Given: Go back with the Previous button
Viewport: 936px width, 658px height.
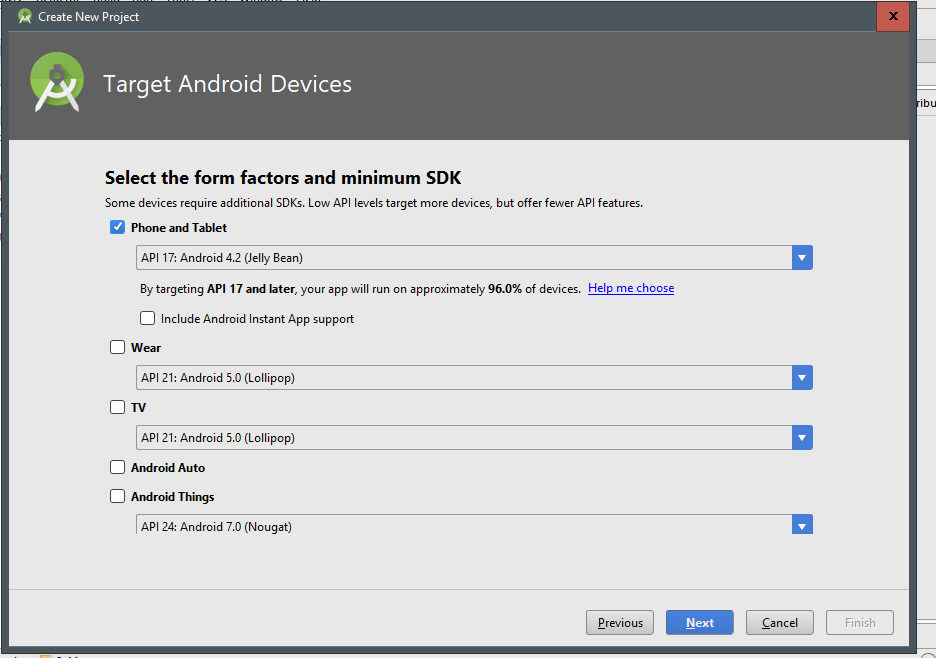Looking at the screenshot, I should (620, 623).
